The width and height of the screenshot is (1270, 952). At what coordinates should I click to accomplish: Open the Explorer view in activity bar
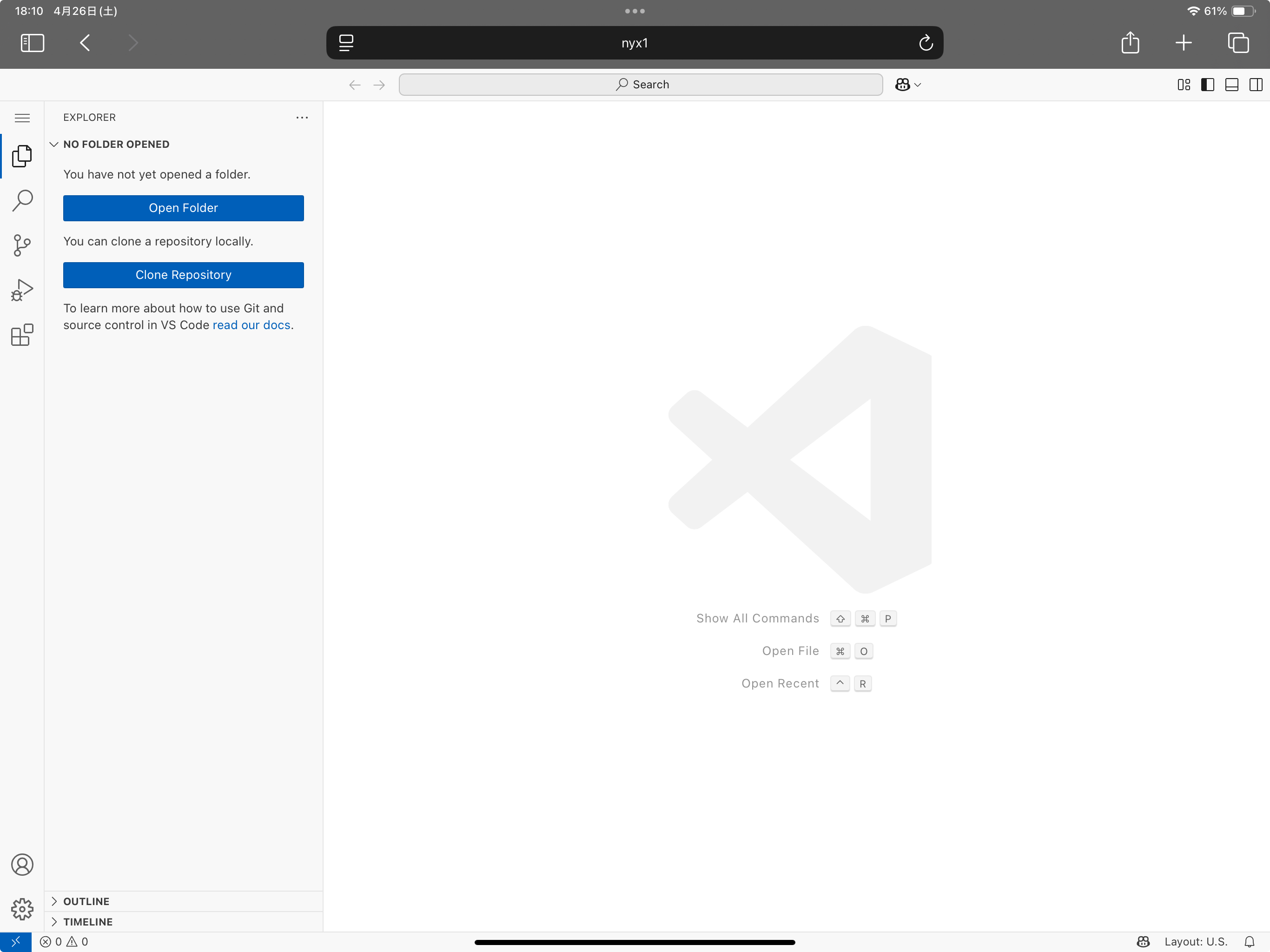tap(22, 156)
